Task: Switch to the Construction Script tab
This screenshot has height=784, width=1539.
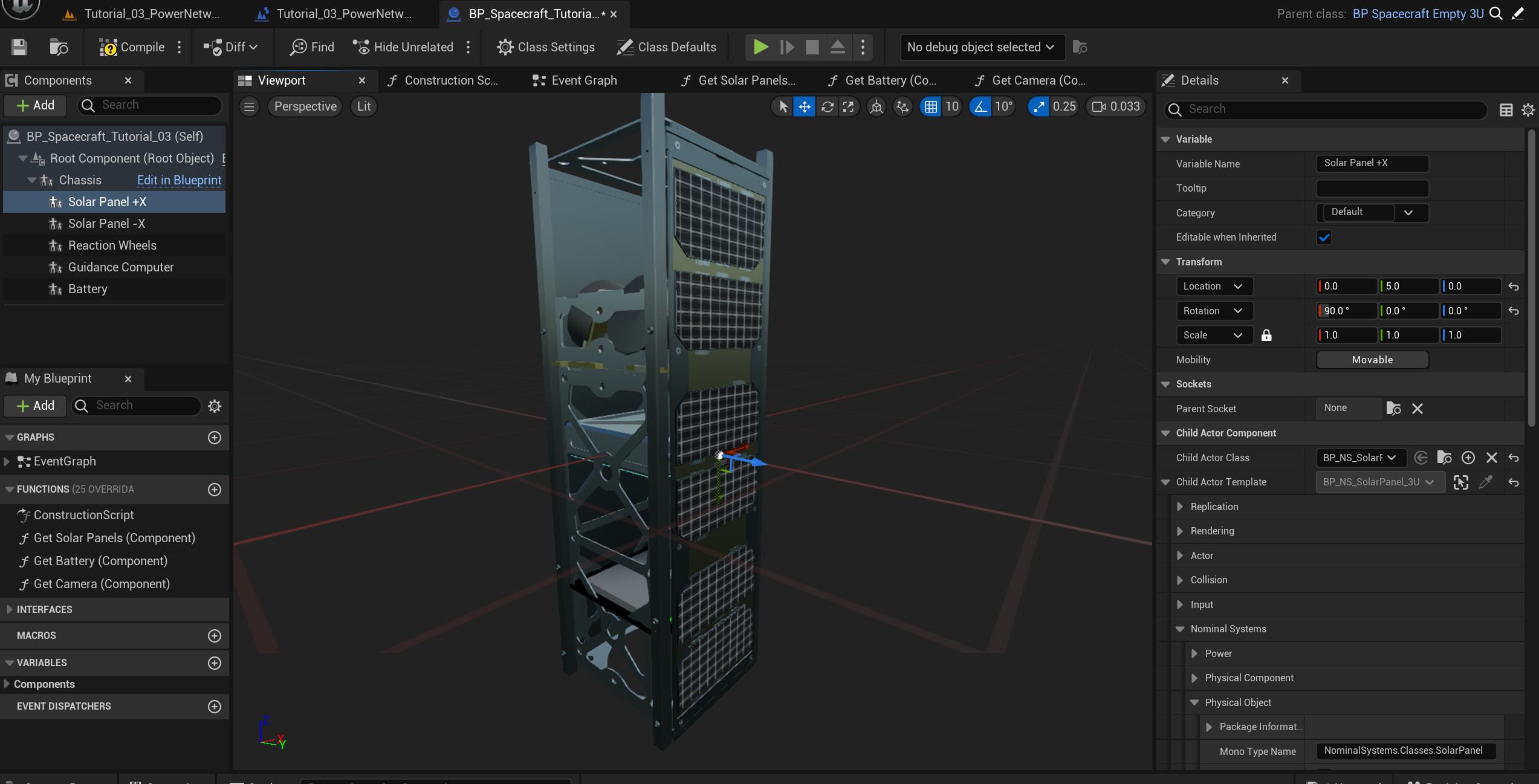Action: tap(443, 80)
